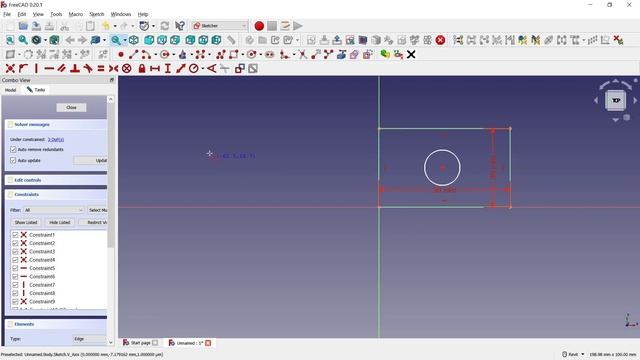This screenshot has height=360, width=640.
Task: Select the trim edge tool
Action: [x=302, y=54]
